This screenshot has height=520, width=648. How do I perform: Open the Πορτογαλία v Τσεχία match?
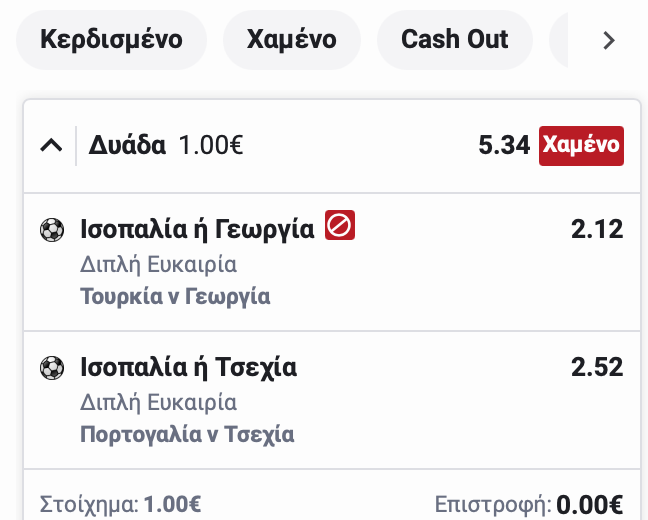coord(187,434)
